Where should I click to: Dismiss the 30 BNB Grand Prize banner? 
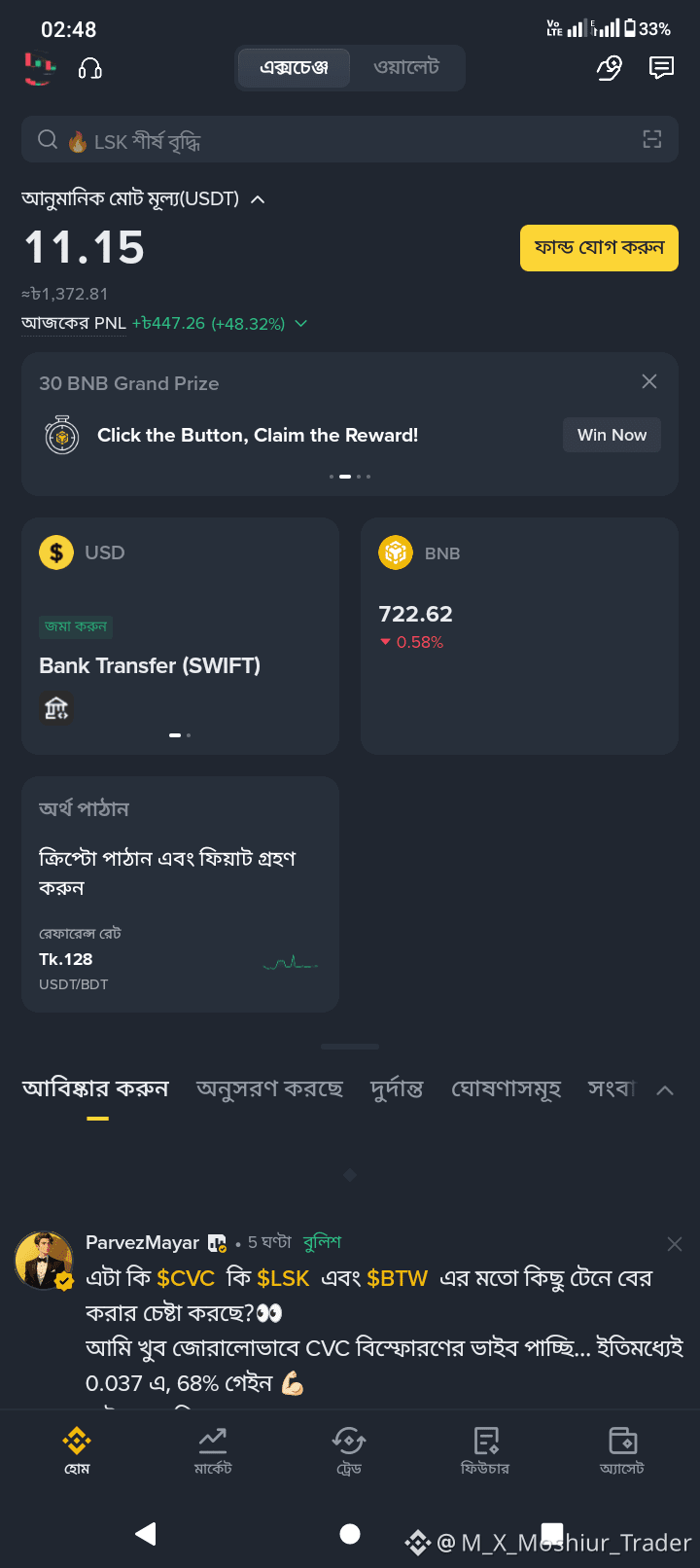coord(649,381)
